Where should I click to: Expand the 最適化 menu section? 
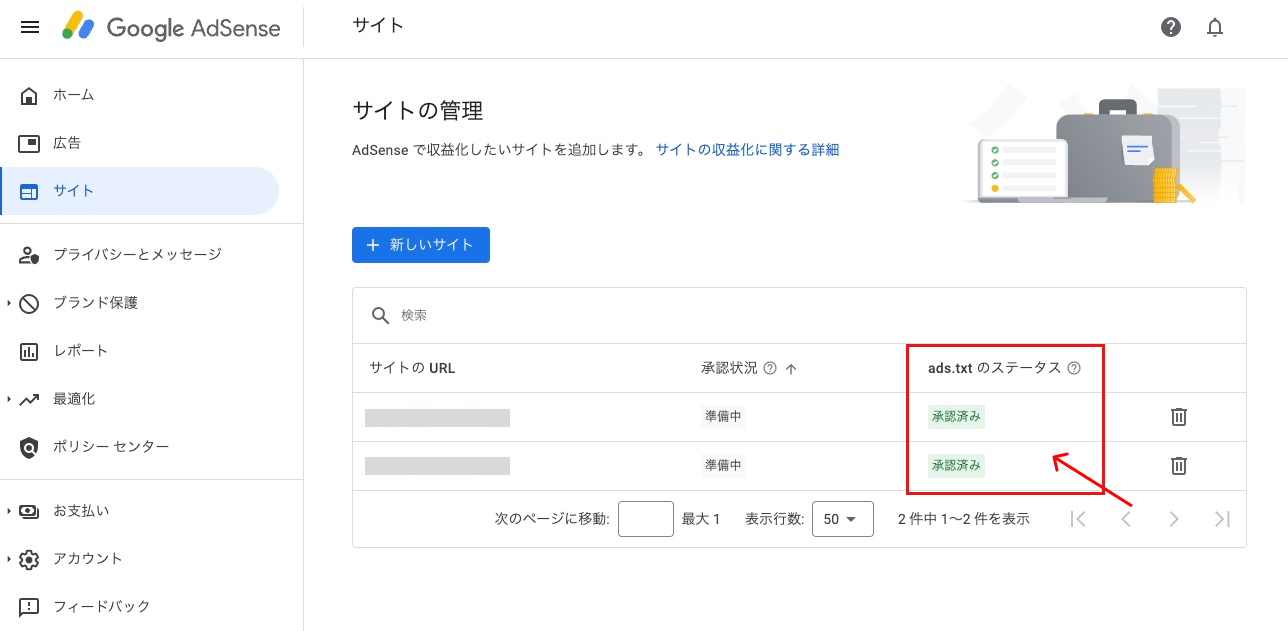9,399
